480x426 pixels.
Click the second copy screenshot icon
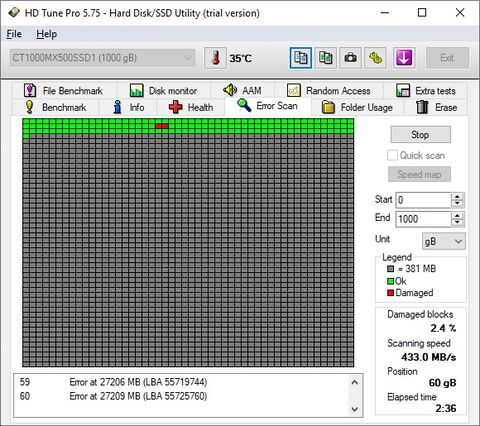click(326, 58)
